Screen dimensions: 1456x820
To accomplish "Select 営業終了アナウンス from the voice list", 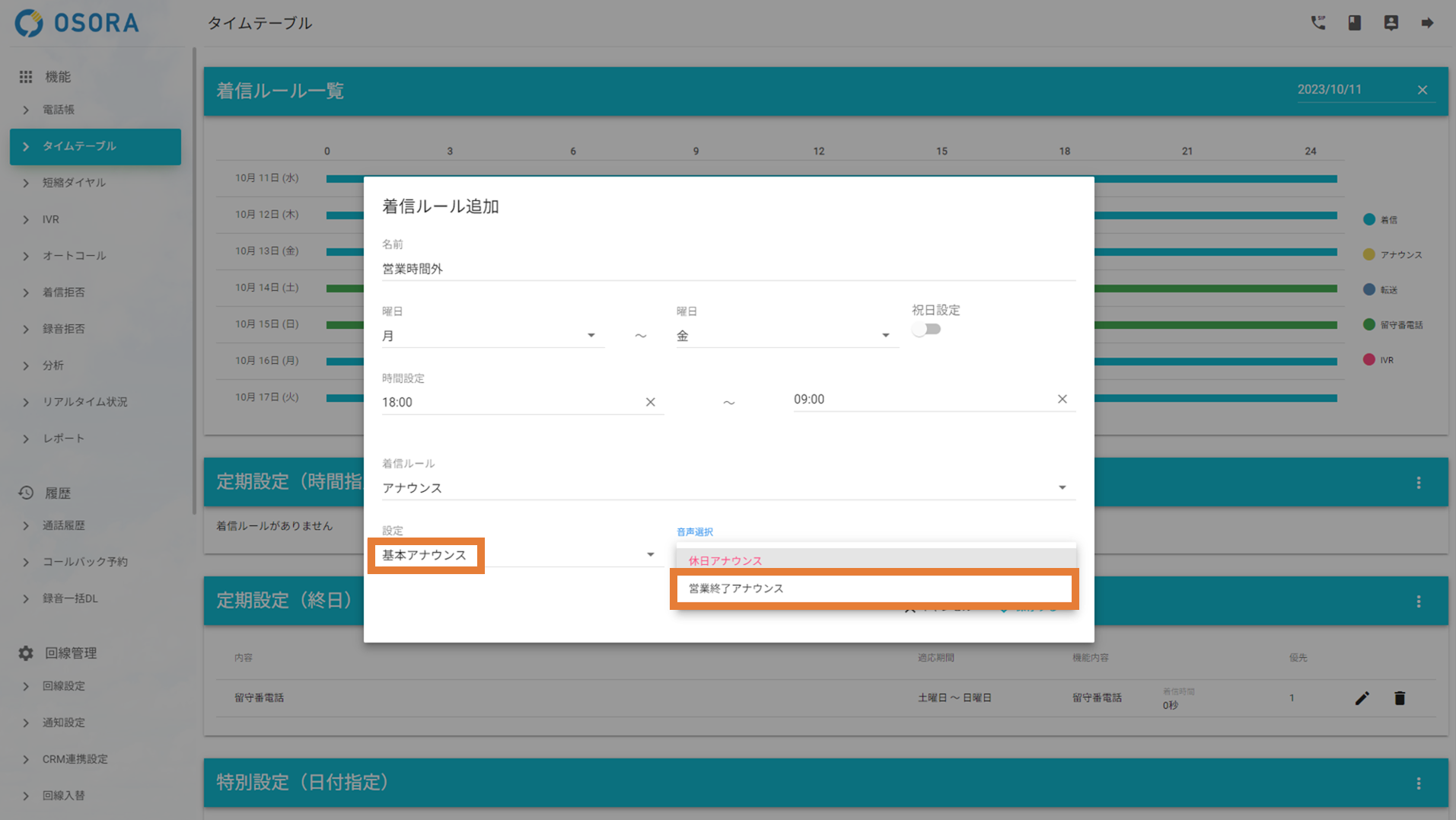I will click(x=874, y=589).
